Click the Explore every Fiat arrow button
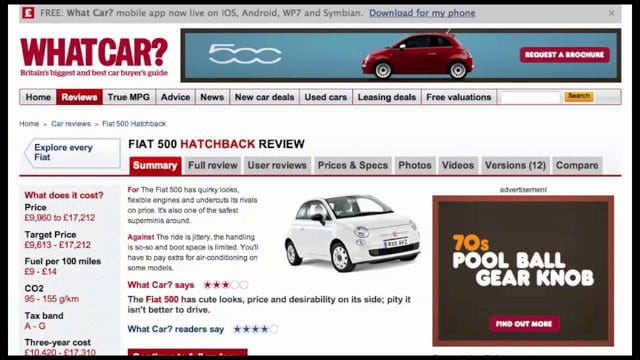The width and height of the screenshot is (640, 360). [x=72, y=153]
